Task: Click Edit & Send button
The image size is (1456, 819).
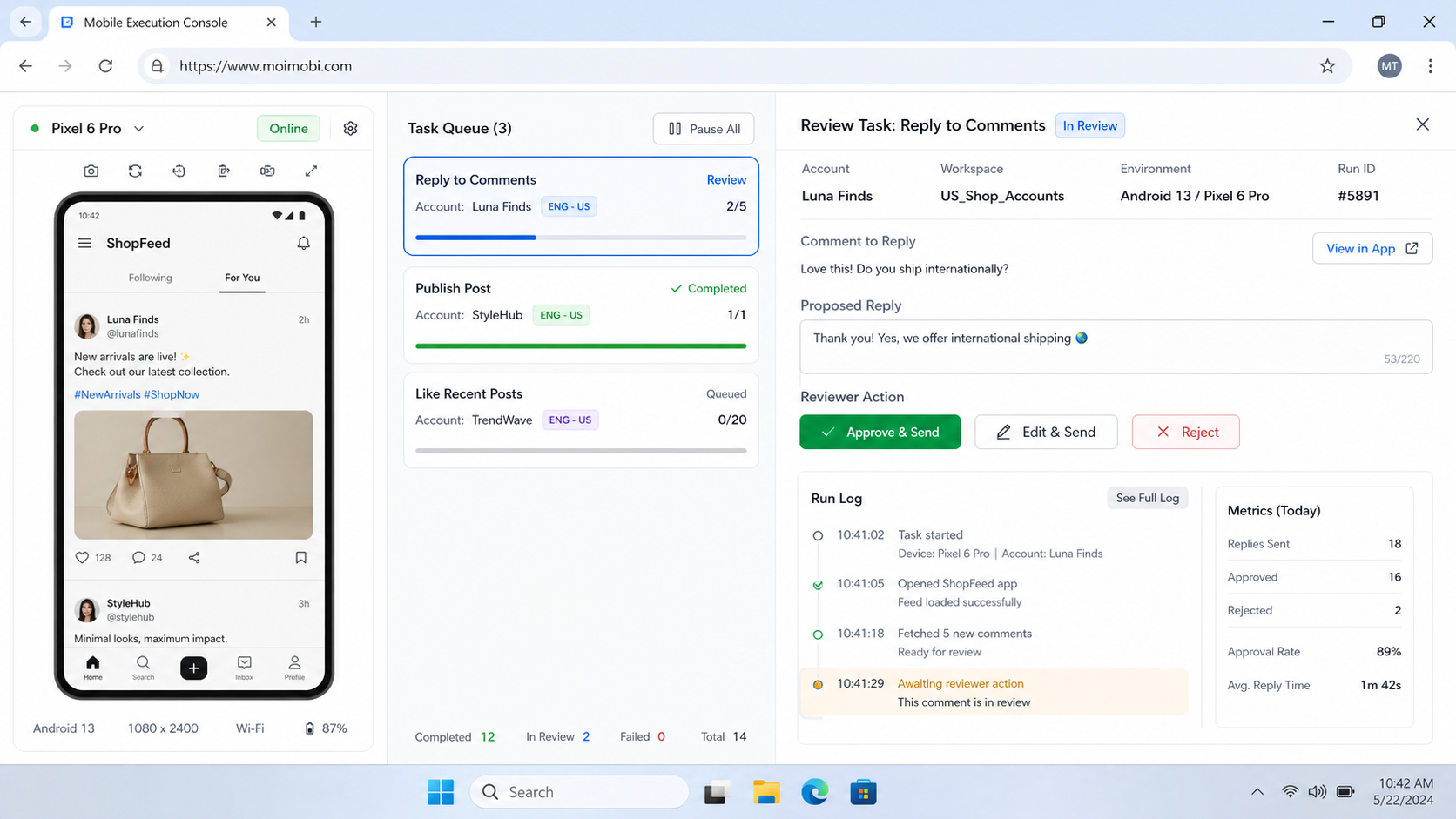Action: pyautogui.click(x=1046, y=433)
